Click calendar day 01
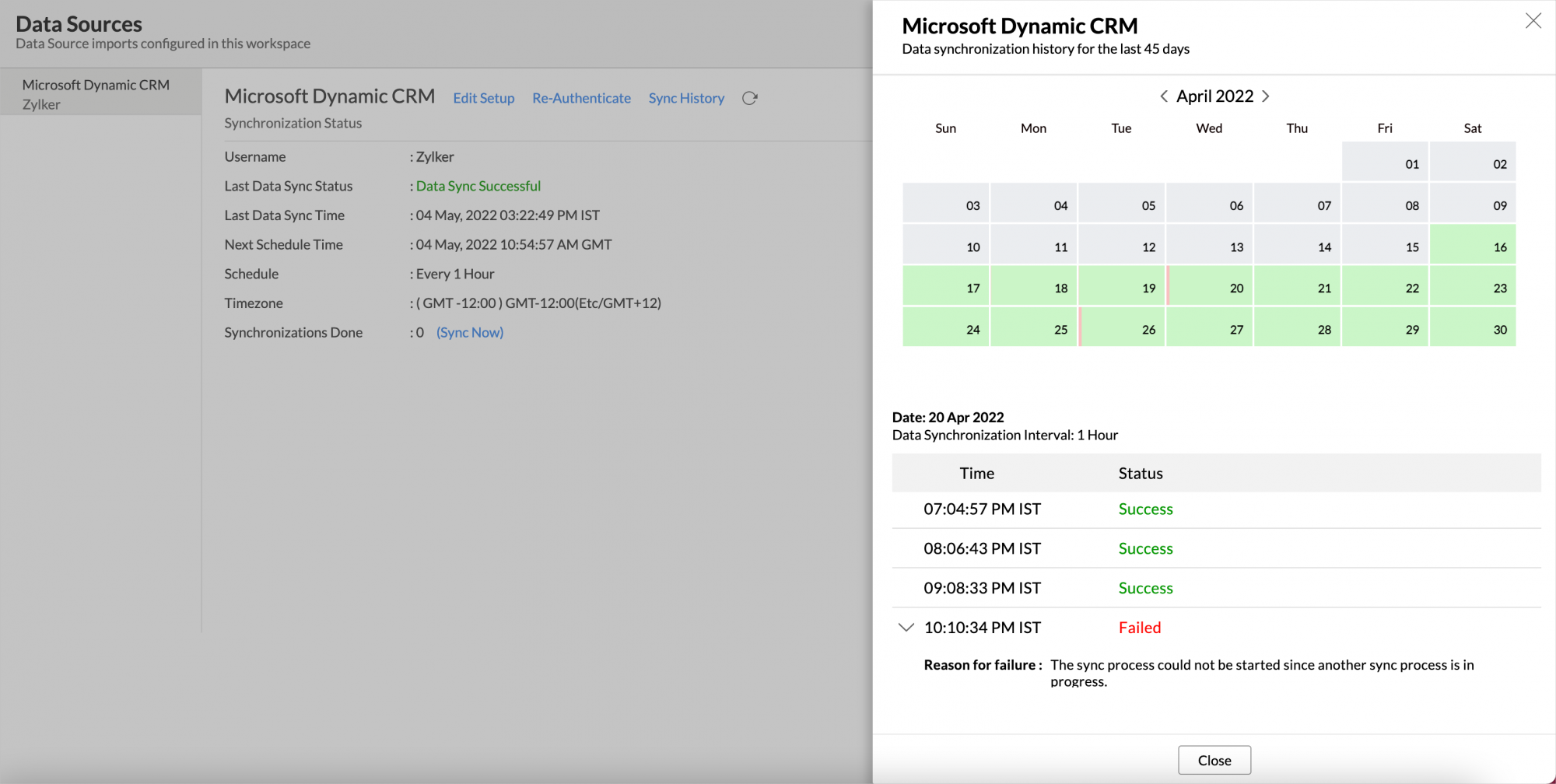The image size is (1556, 784). [1385, 162]
